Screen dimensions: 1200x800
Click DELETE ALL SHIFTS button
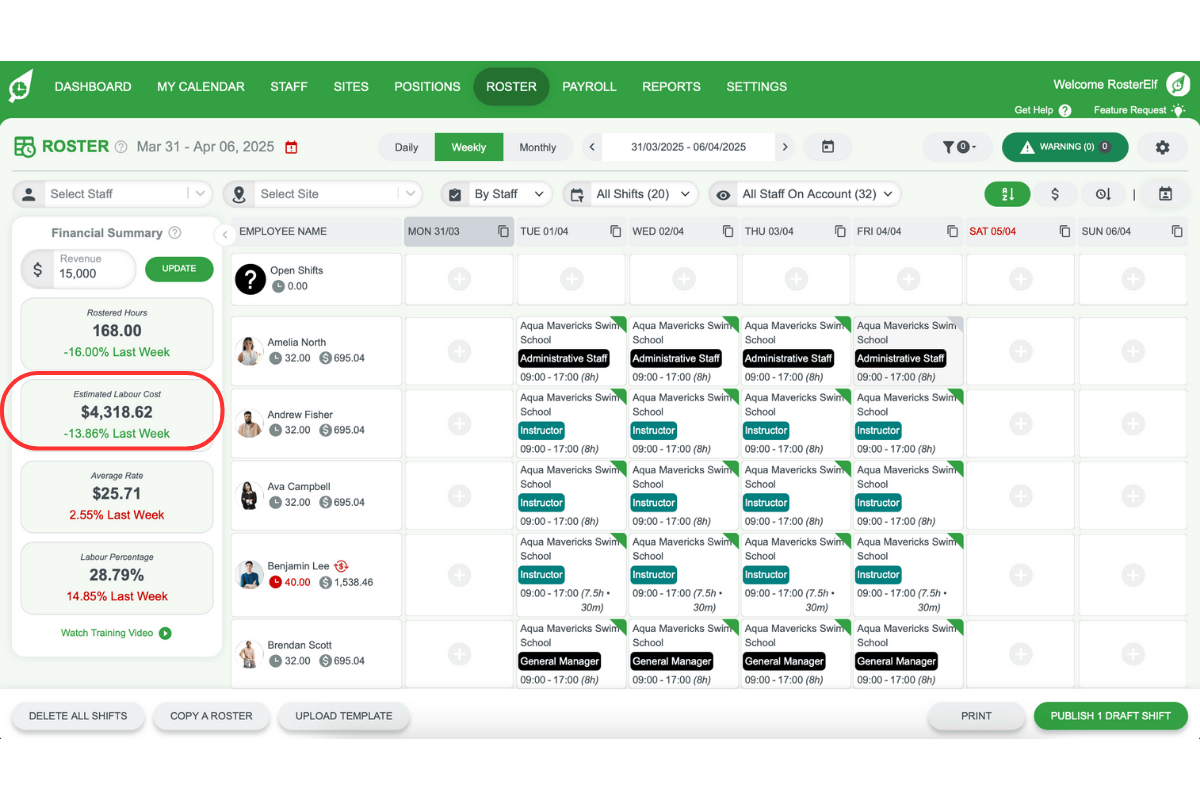(77, 716)
